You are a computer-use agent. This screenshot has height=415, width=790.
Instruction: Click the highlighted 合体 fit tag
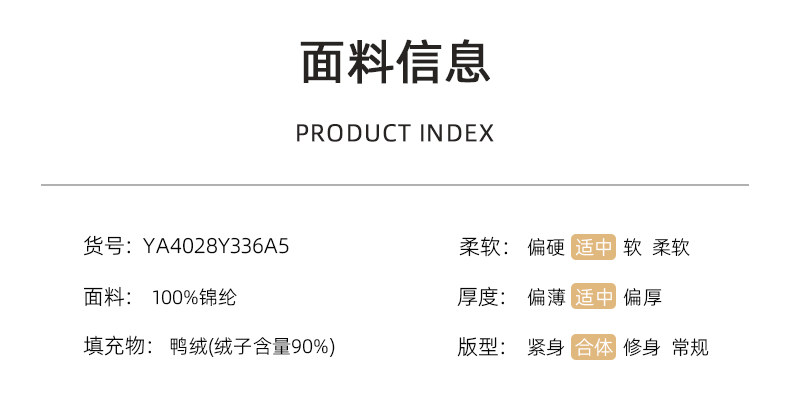click(x=593, y=347)
